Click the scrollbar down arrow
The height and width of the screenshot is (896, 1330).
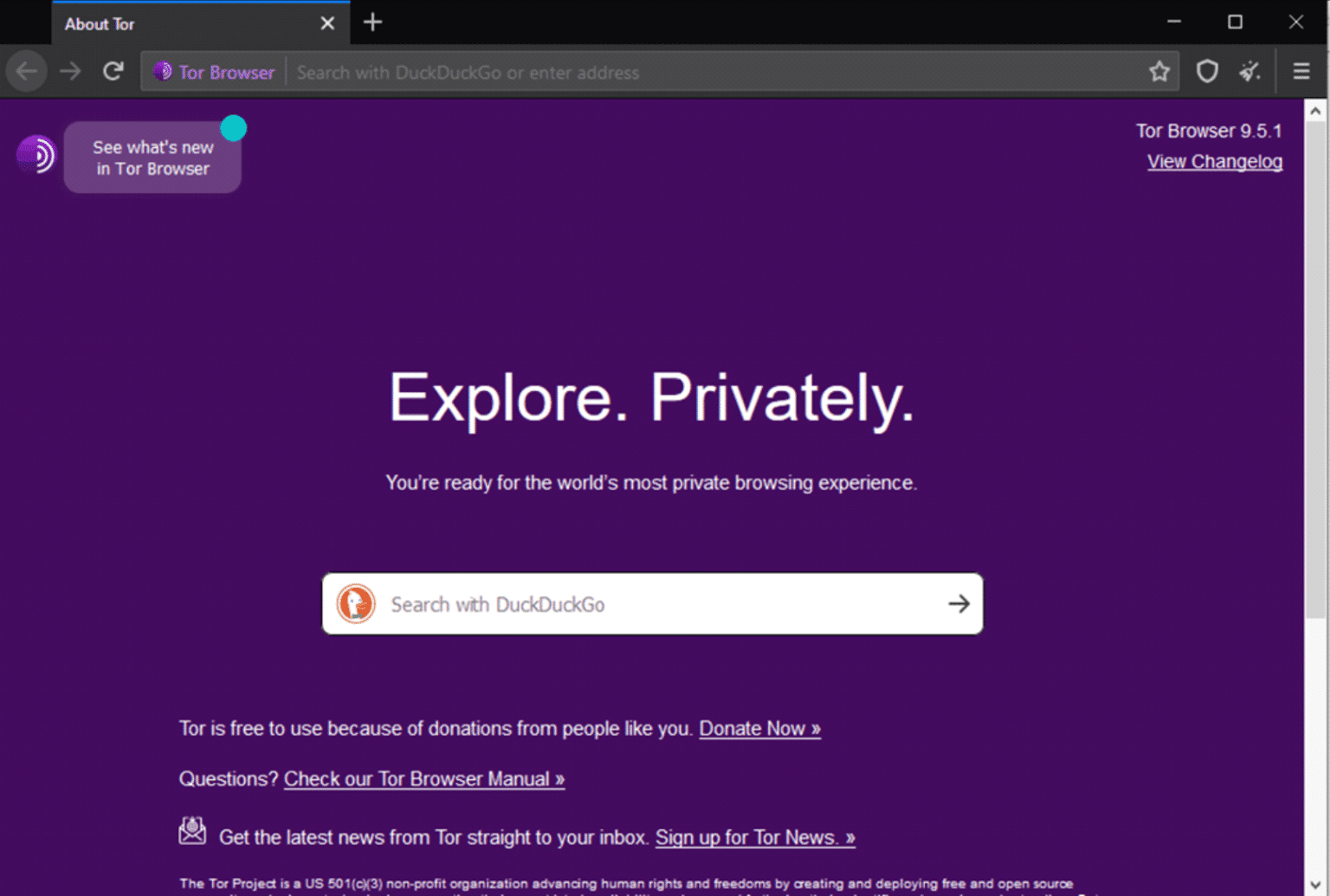(x=1315, y=885)
